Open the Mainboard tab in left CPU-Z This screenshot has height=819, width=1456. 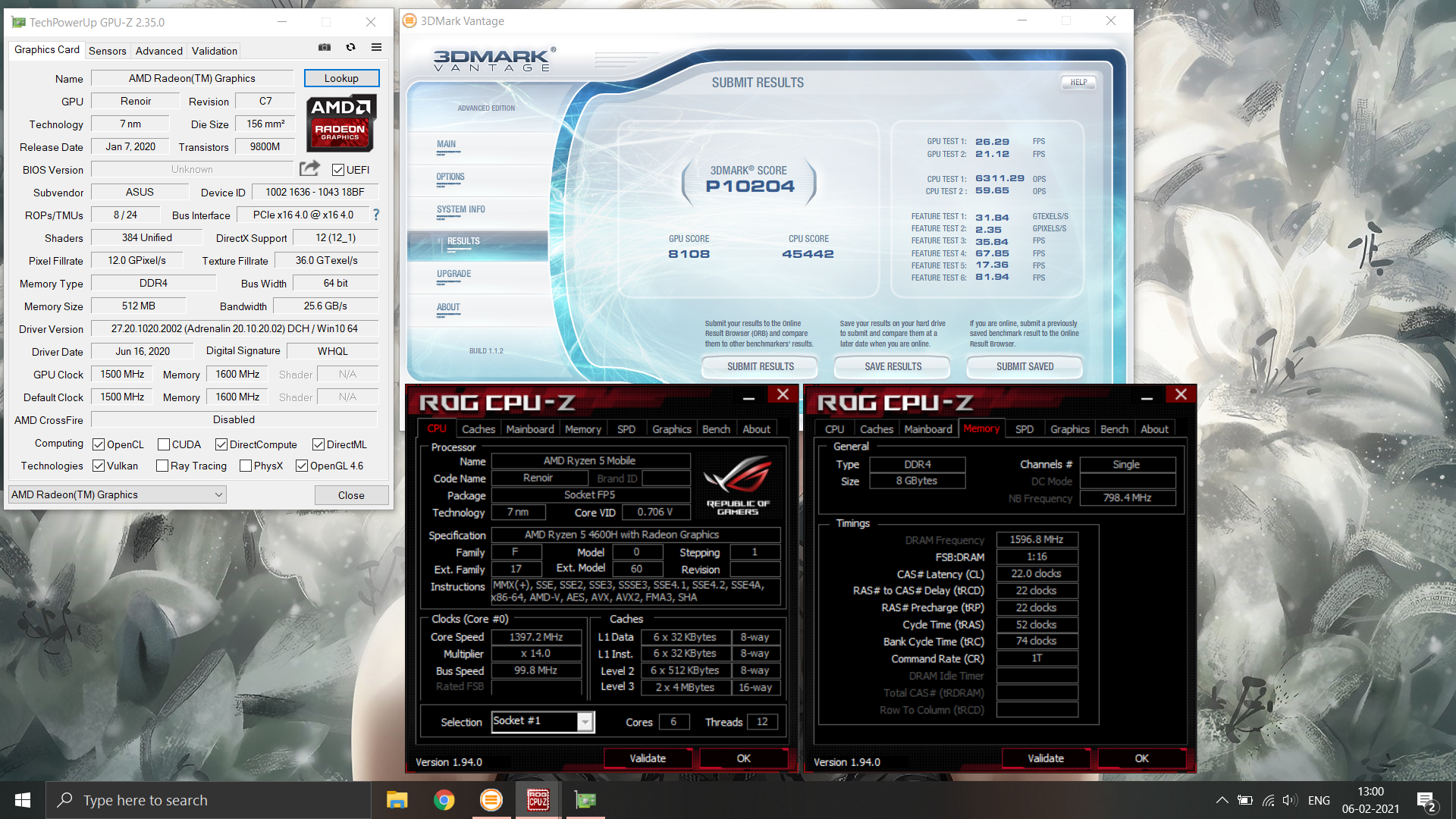pyautogui.click(x=530, y=429)
